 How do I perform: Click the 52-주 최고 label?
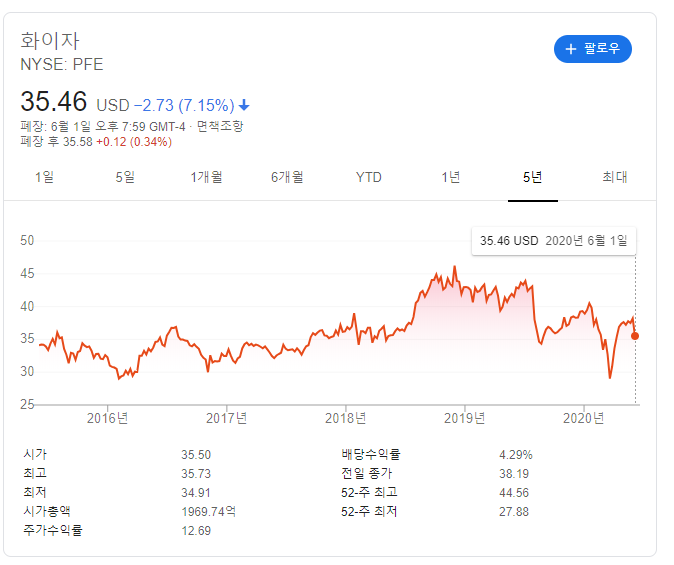pyautogui.click(x=369, y=492)
